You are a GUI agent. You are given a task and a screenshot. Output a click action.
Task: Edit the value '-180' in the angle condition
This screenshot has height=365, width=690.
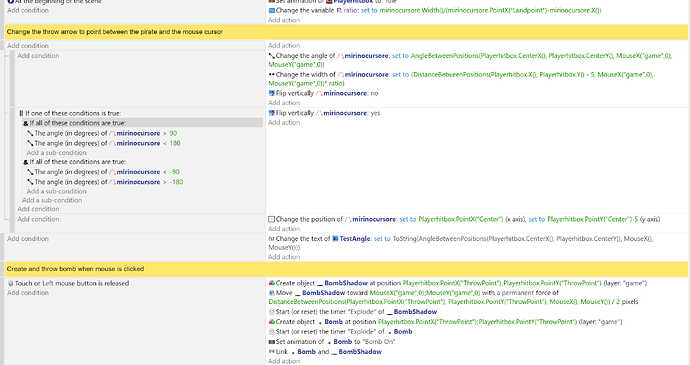point(176,182)
